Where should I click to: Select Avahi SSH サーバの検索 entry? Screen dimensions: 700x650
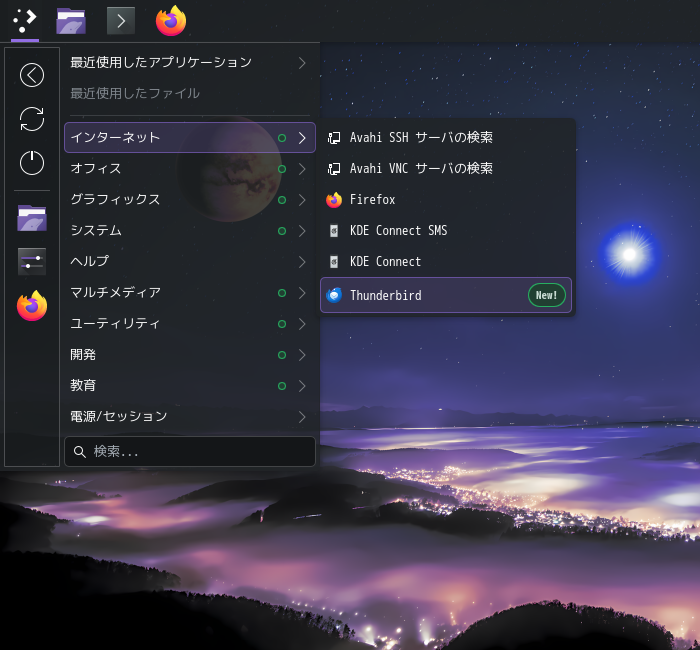coord(446,138)
